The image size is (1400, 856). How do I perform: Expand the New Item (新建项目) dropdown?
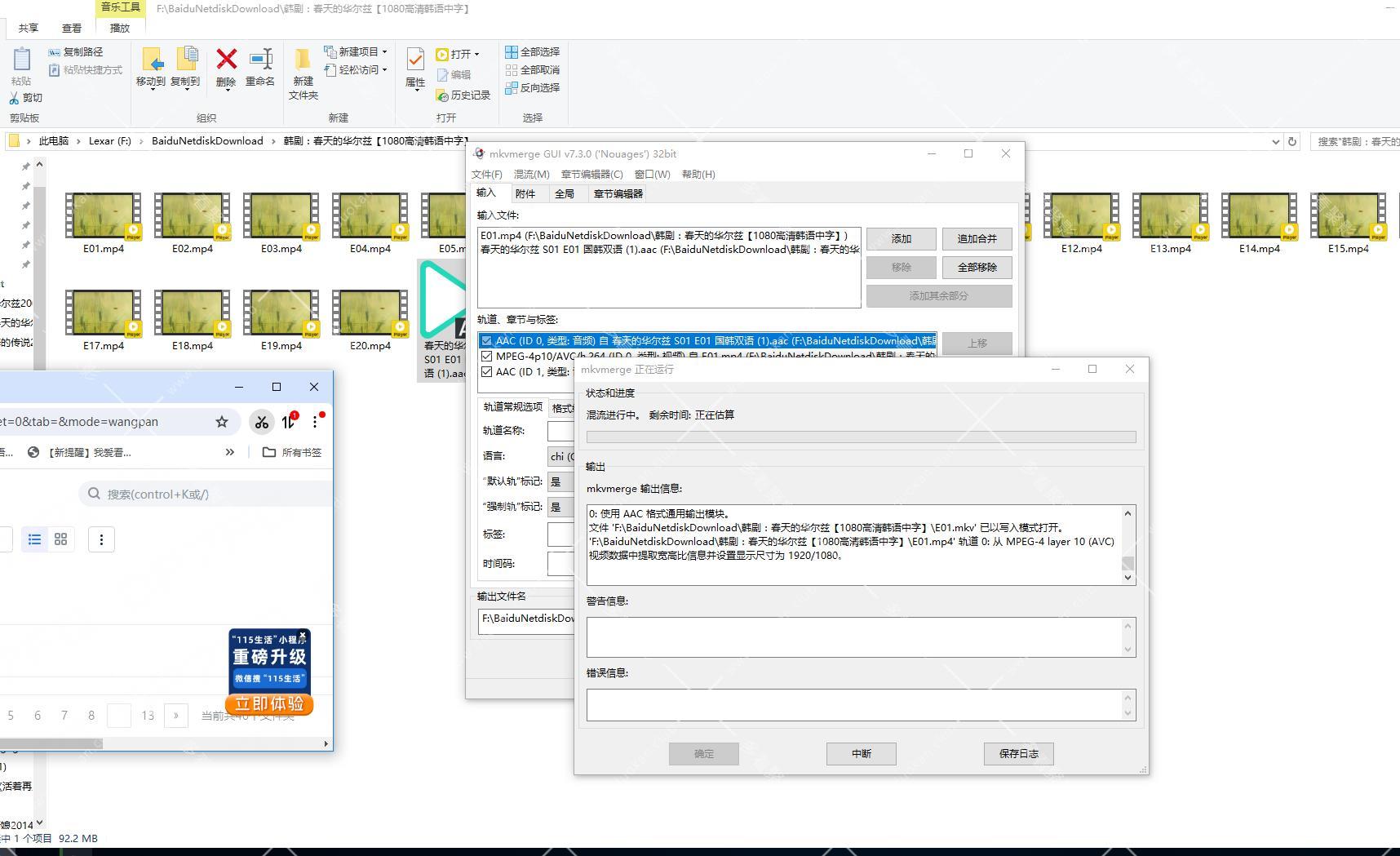(x=384, y=51)
